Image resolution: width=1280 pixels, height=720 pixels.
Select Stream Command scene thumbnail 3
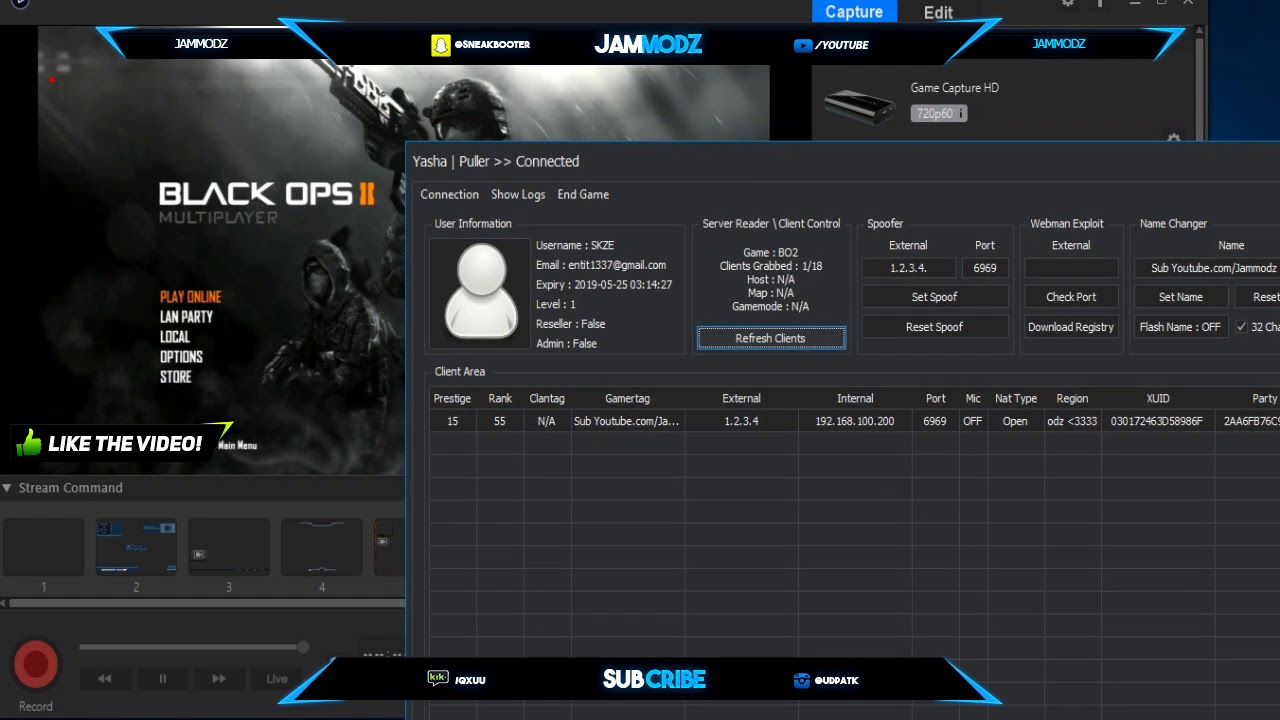229,547
